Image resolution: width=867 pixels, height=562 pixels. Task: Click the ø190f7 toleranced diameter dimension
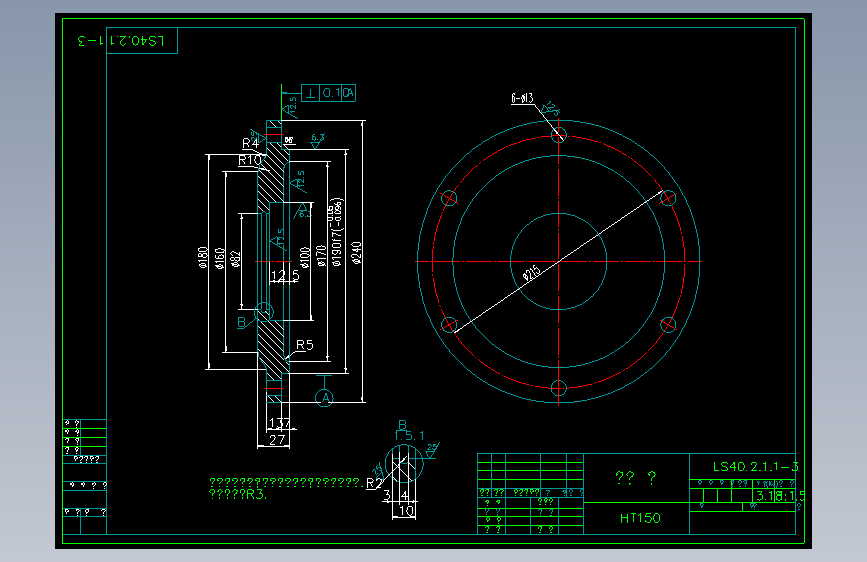(336, 232)
